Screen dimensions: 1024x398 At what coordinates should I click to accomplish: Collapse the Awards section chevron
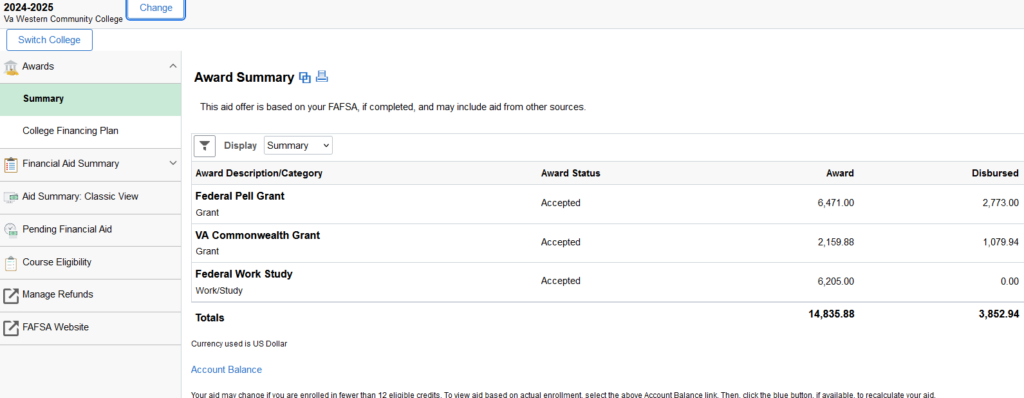[172, 67]
